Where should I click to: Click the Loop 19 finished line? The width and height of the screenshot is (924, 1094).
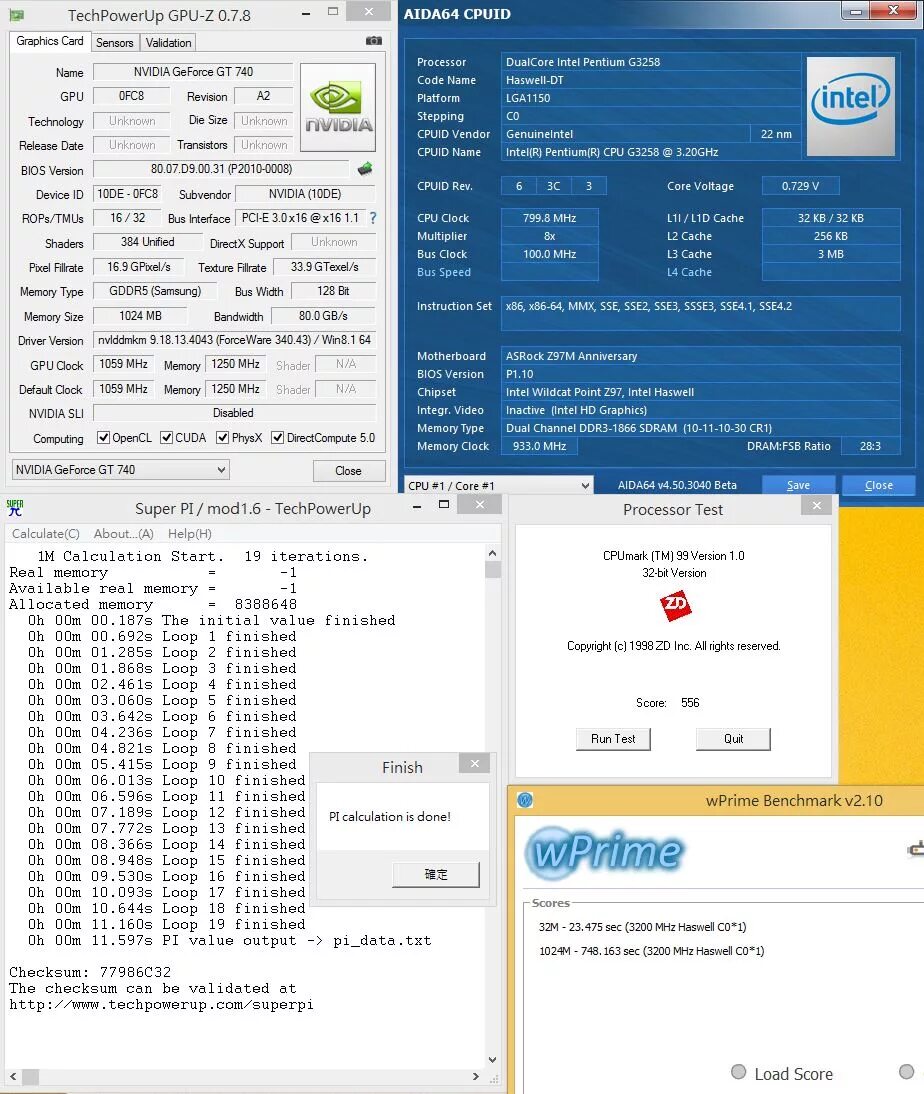coord(167,924)
